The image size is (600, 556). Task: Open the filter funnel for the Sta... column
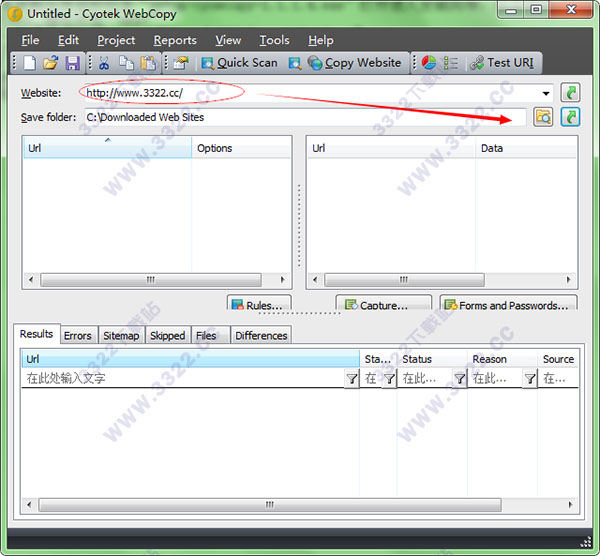[x=390, y=379]
